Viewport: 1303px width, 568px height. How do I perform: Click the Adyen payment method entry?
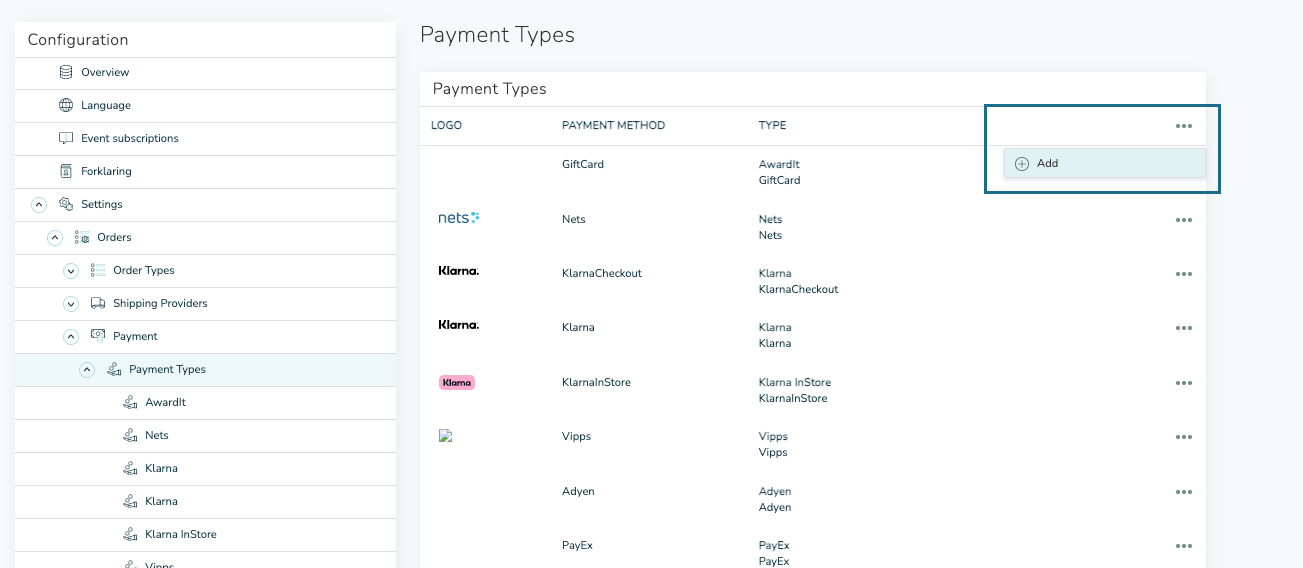[580, 491]
